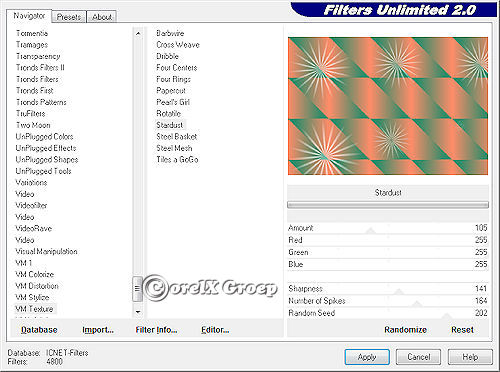Adjust the Green color slider
The height and width of the screenshot is (372, 500).
click(388, 252)
